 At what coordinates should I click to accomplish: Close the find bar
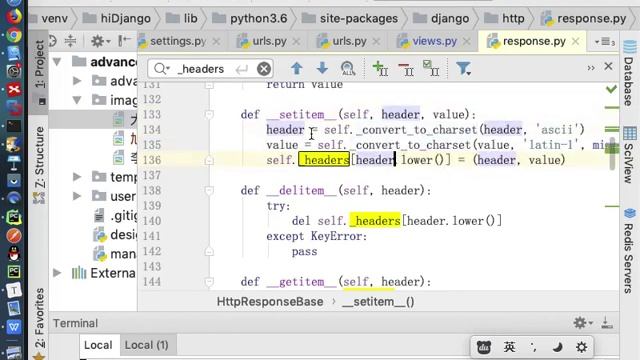click(x=608, y=66)
